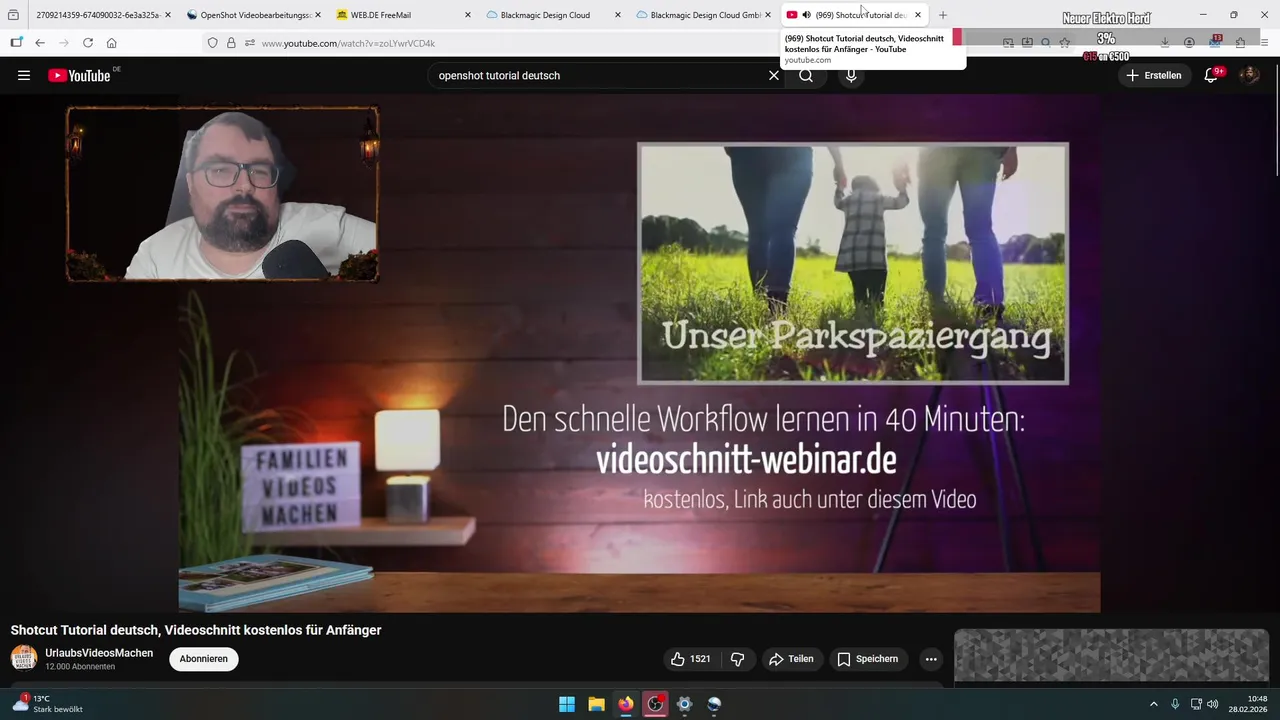Open File Explorer from taskbar

596,704
